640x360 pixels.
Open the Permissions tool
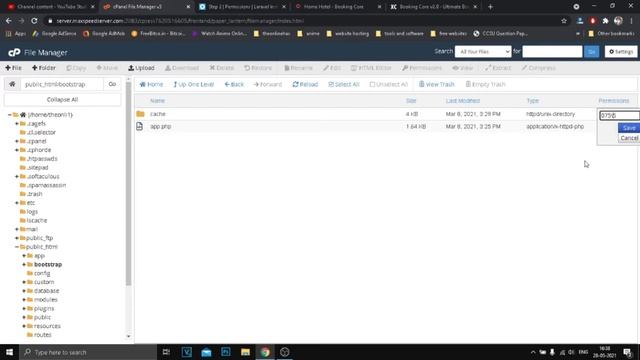click(x=422, y=68)
